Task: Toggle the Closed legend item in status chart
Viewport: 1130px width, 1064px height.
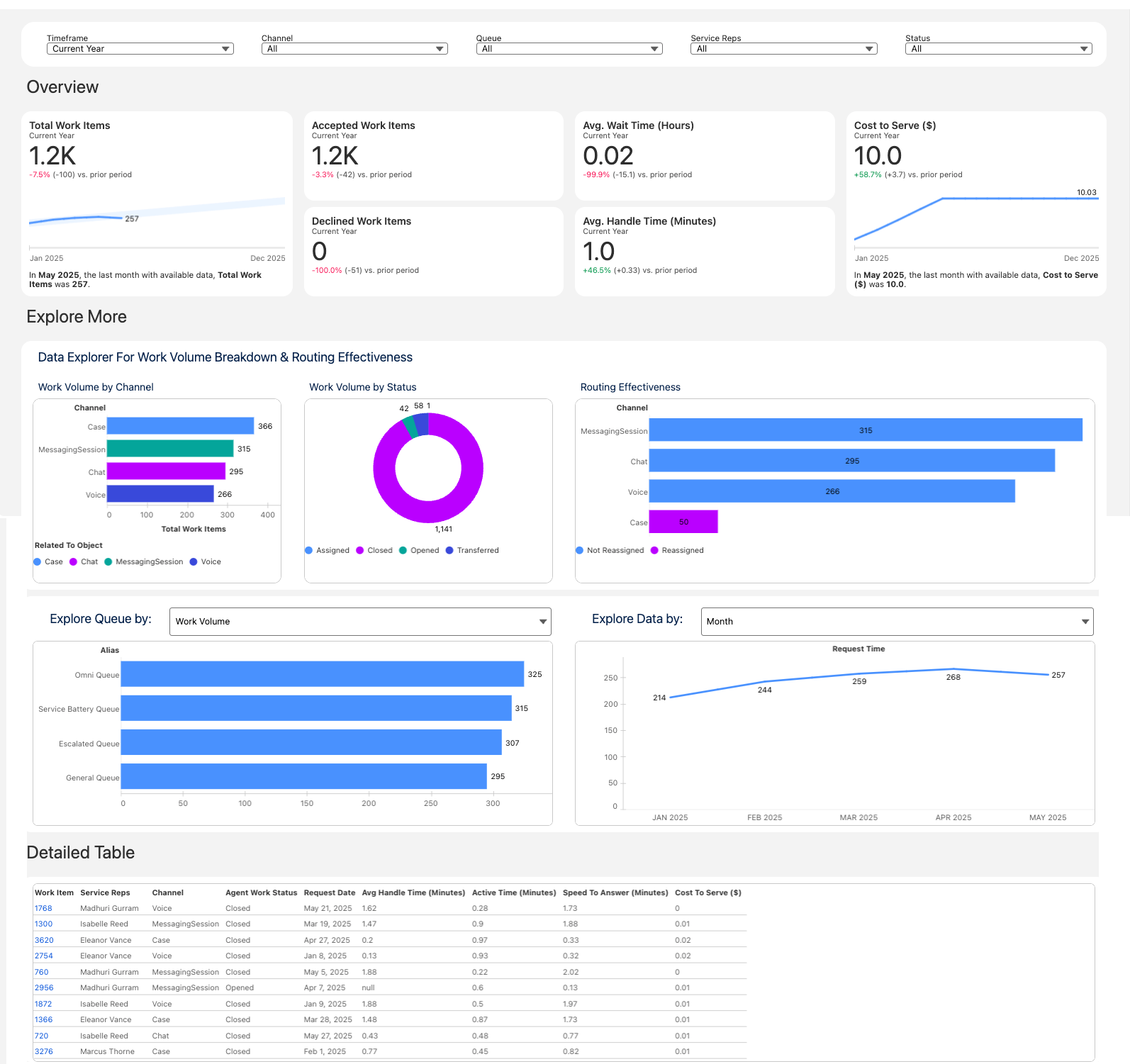Action: (x=374, y=550)
